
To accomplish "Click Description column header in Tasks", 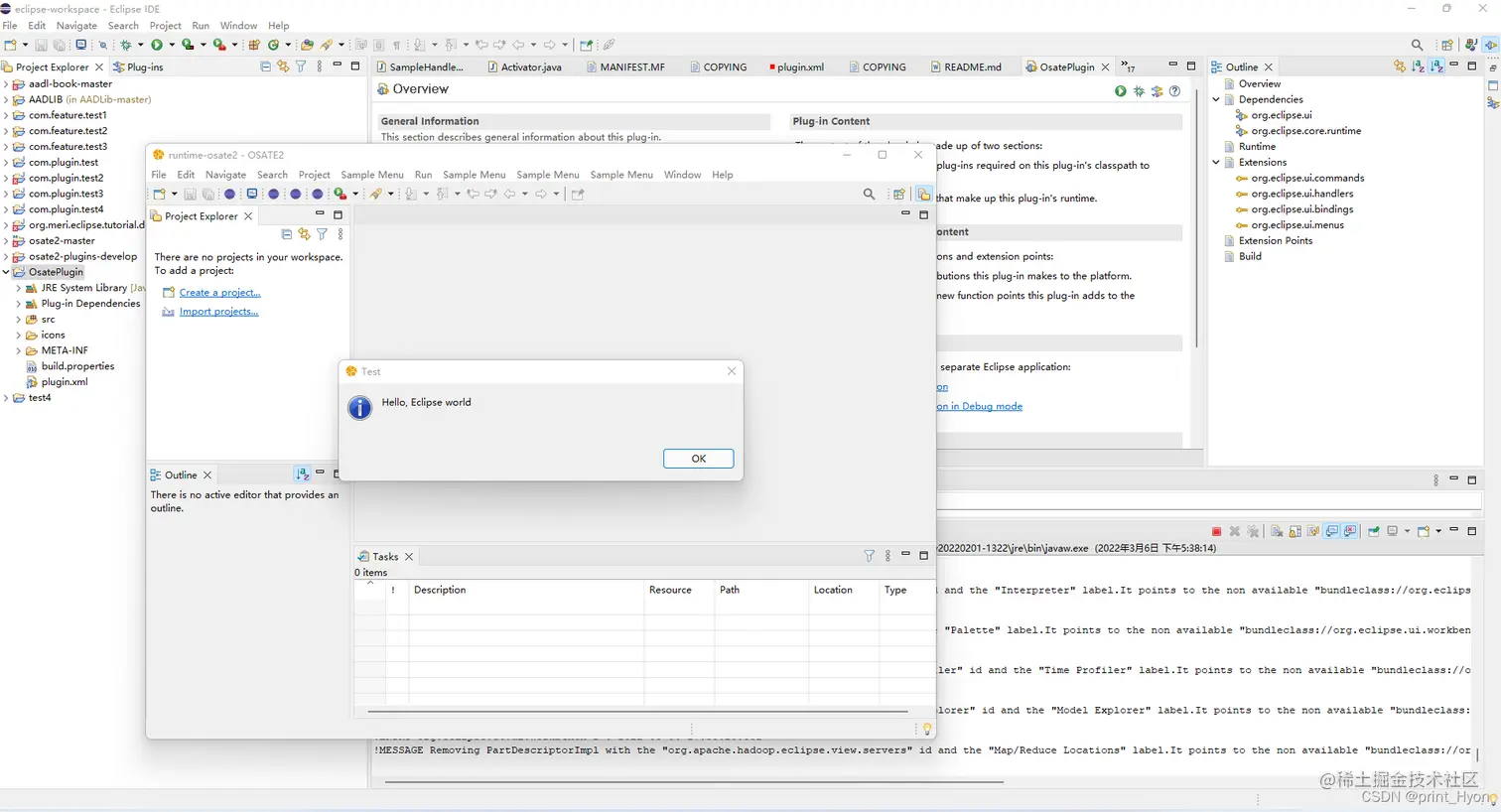I will 525,590.
